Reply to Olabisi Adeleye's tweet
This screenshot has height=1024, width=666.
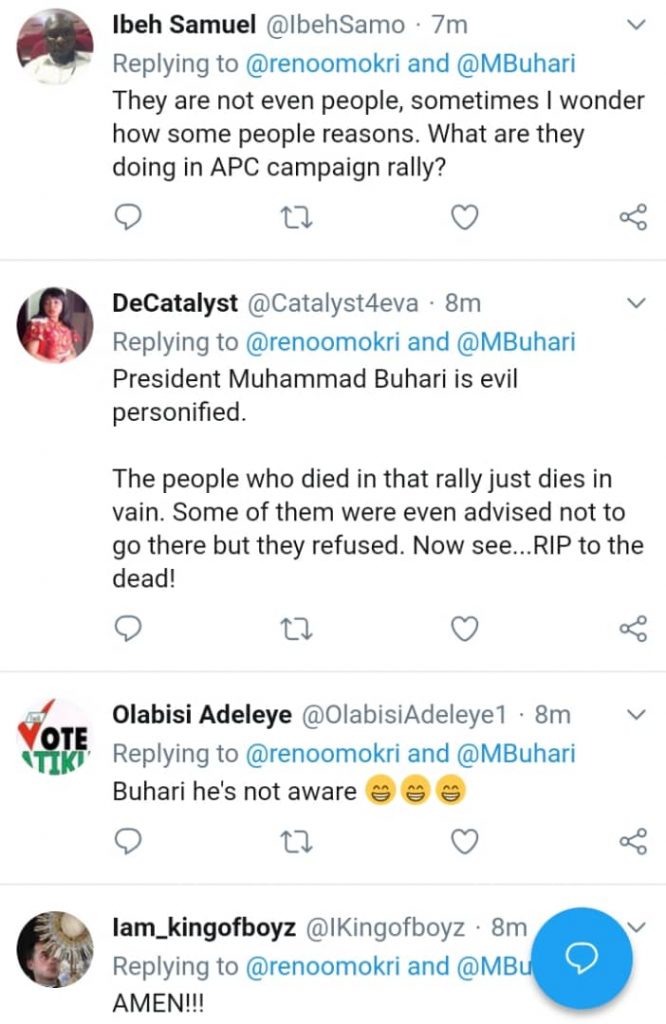pos(128,842)
